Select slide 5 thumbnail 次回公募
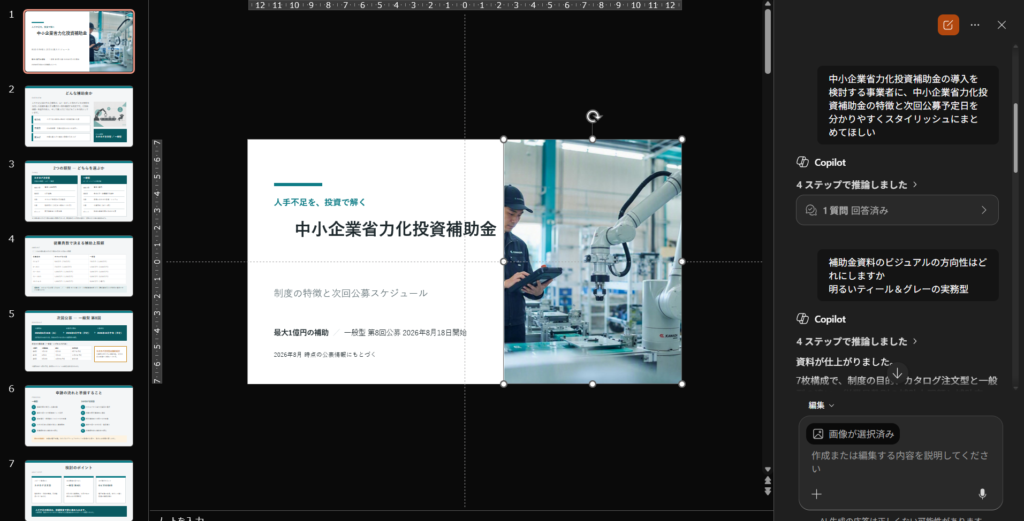This screenshot has width=1024, height=521. click(79, 341)
